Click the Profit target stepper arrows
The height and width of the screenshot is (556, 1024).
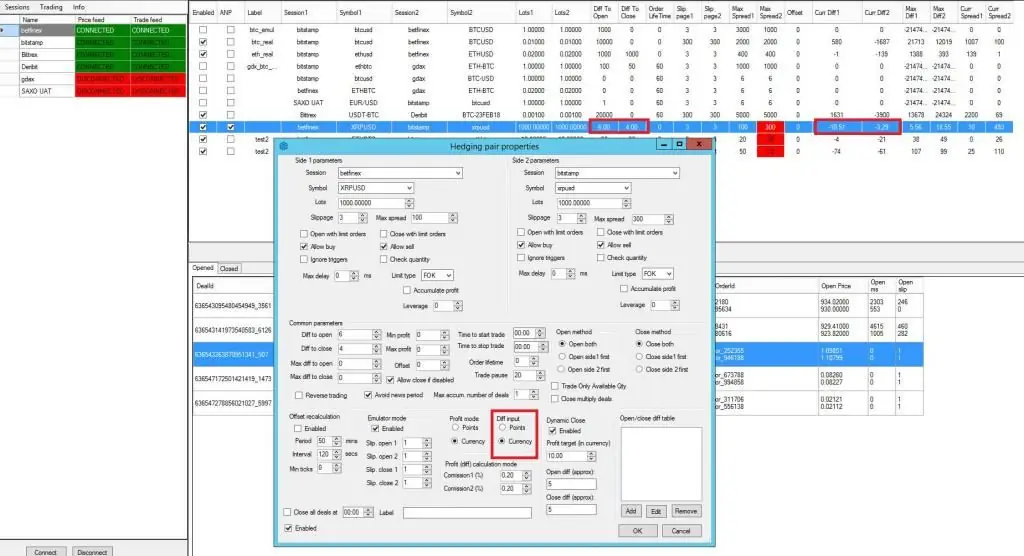tap(591, 456)
